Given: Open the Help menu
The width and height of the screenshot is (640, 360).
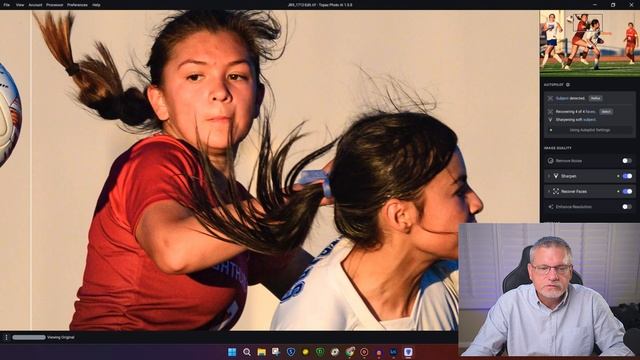Looking at the screenshot, I should [x=96, y=5].
